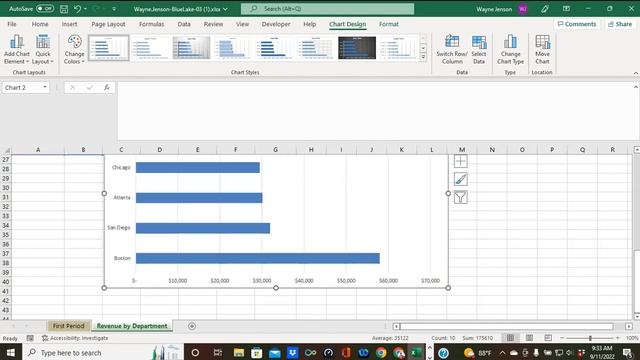The image size is (640, 360).
Task: Click Move Chart button
Action: [x=542, y=49]
